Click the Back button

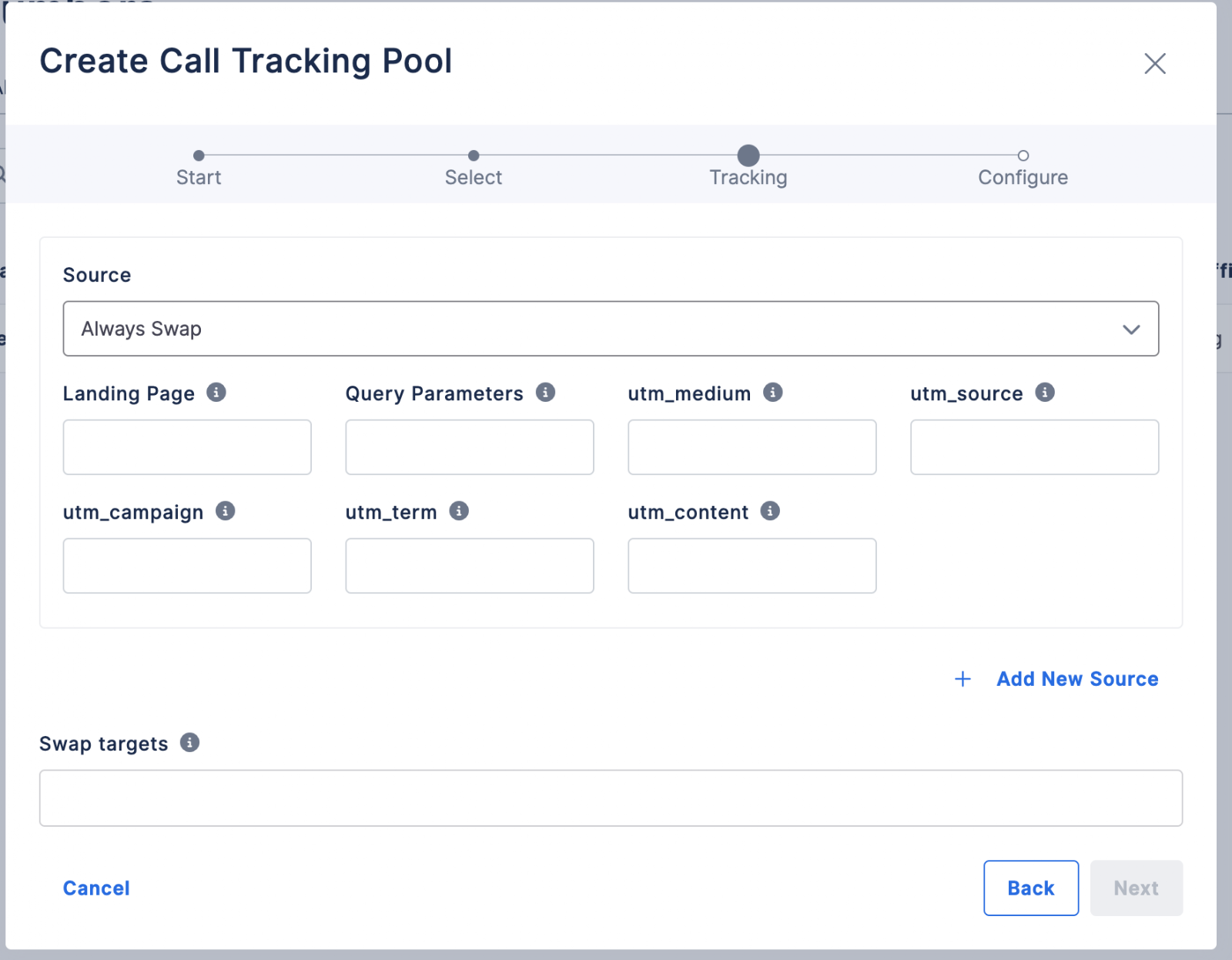pos(1031,888)
